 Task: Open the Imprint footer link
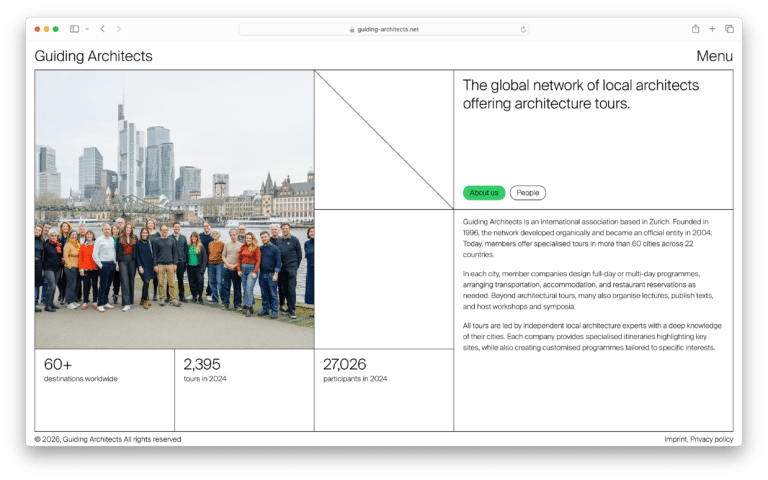(x=675, y=439)
